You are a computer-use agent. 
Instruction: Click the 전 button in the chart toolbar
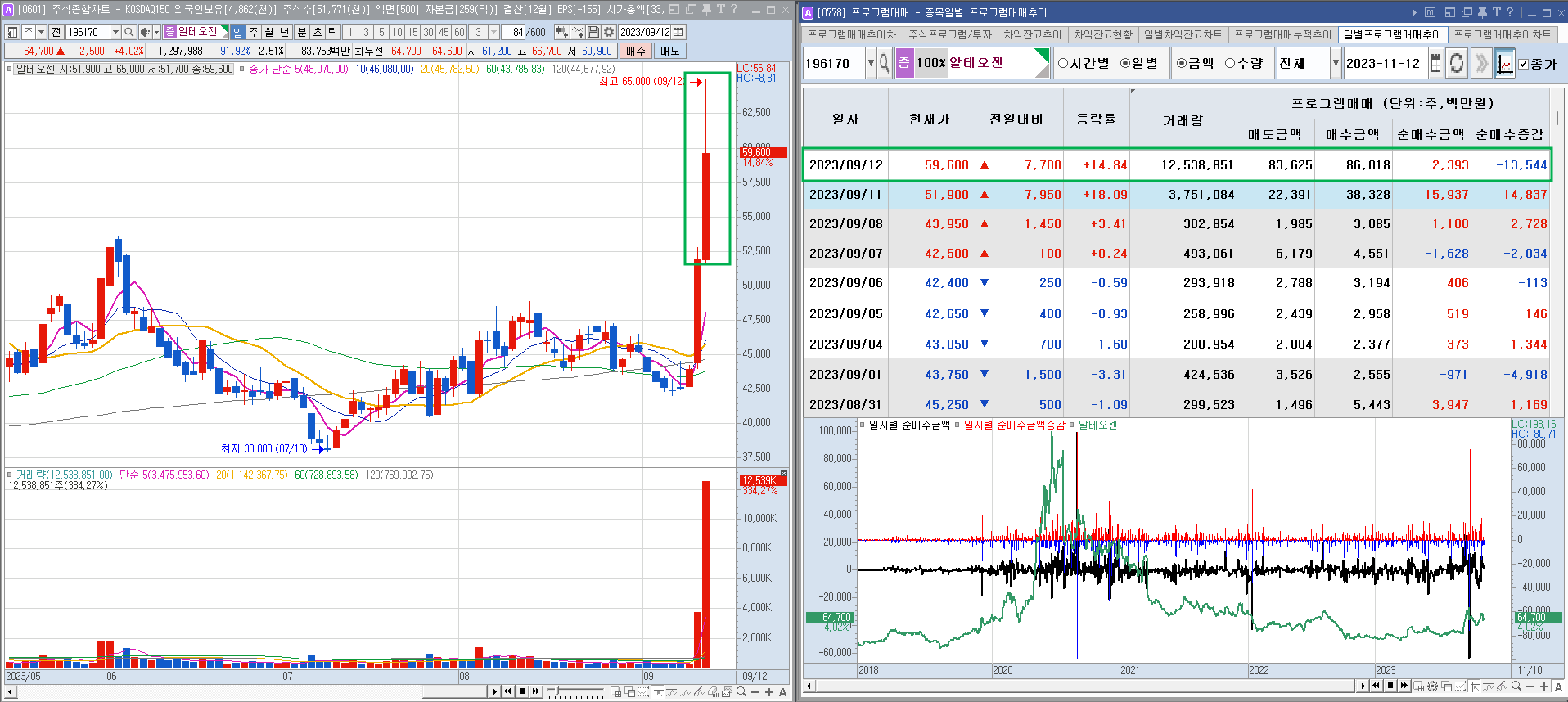pos(56,32)
